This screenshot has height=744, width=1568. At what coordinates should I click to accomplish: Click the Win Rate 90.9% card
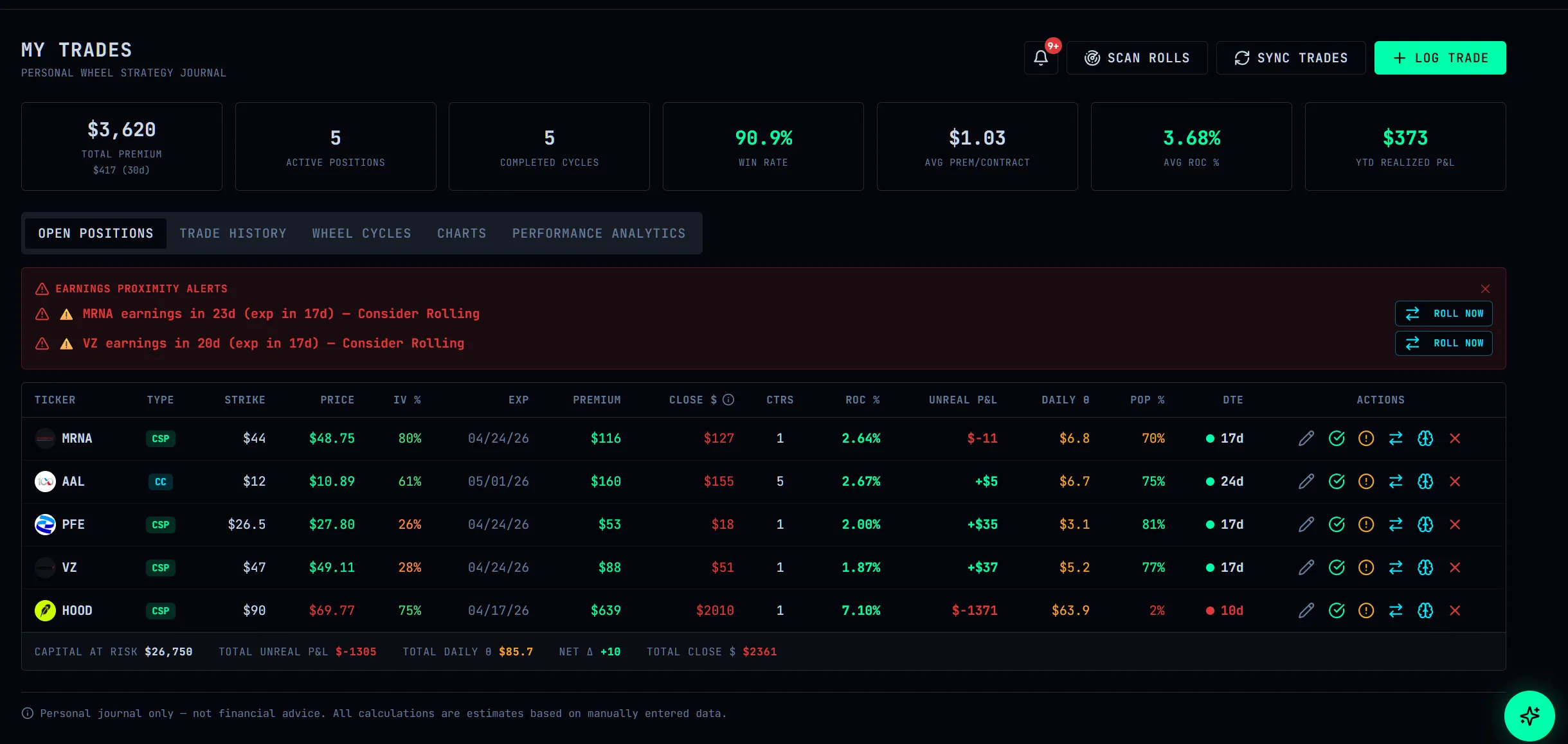click(x=763, y=146)
